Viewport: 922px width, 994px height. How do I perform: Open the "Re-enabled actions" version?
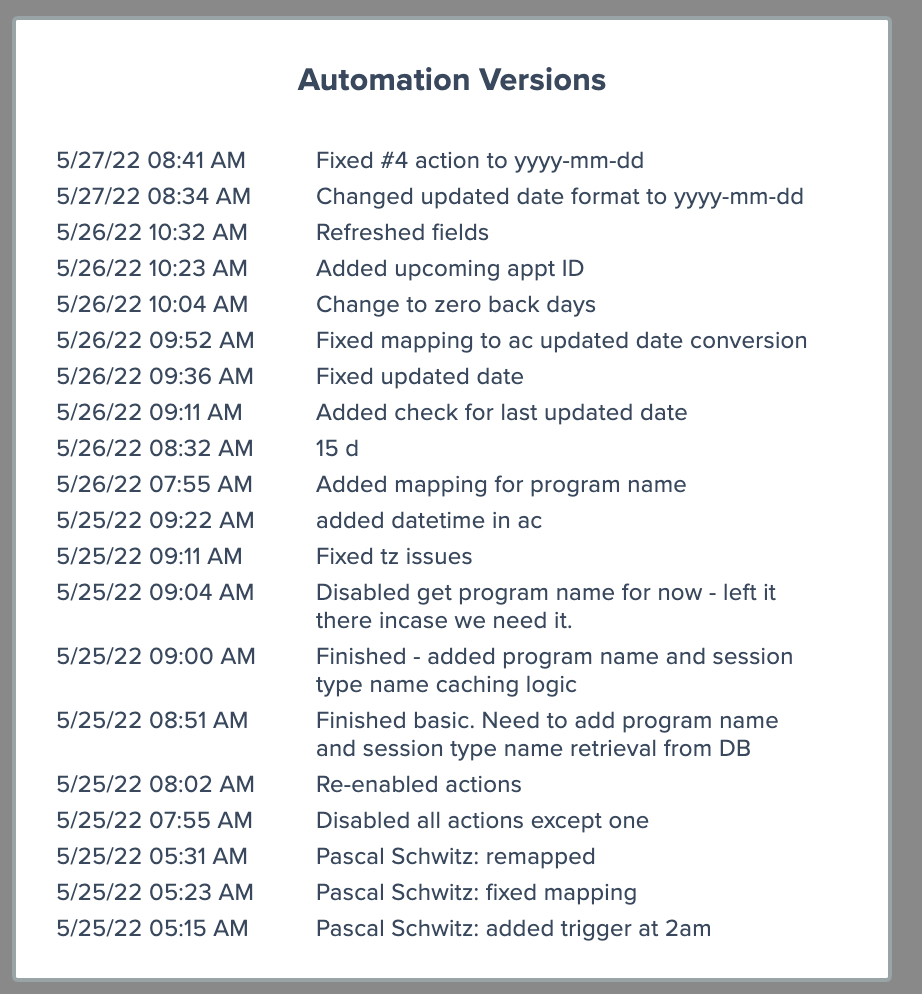(x=418, y=784)
